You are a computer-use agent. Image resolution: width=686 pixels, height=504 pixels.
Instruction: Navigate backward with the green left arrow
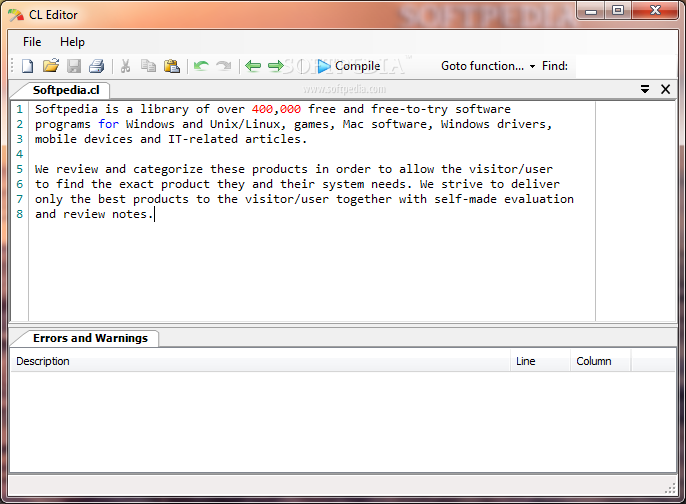(253, 66)
